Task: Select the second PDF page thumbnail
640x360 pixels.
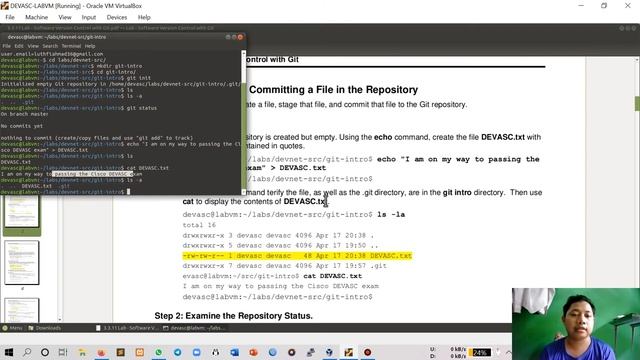Action: click(x=22, y=262)
